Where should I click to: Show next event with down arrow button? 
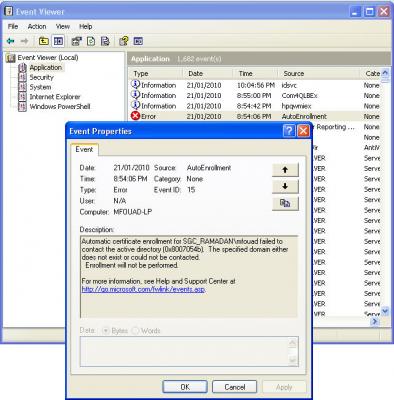[x=285, y=186]
